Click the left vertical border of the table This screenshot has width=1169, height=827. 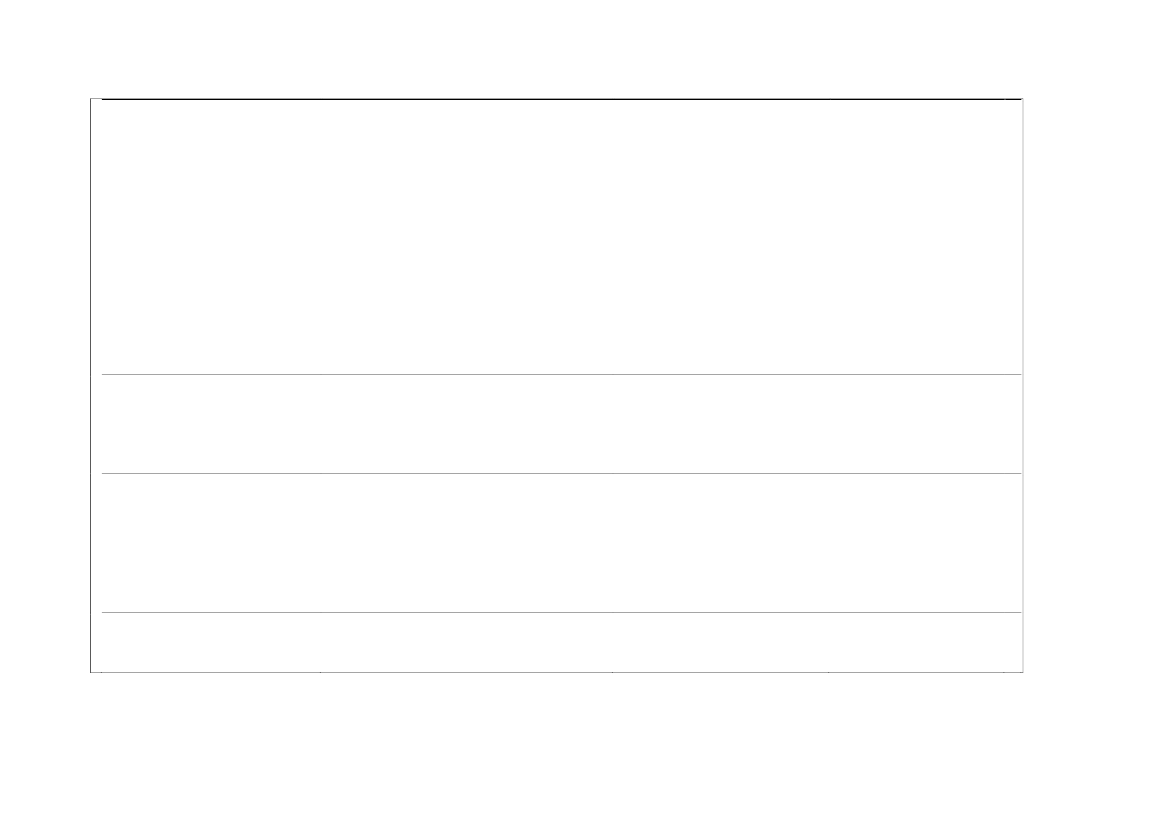91,385
